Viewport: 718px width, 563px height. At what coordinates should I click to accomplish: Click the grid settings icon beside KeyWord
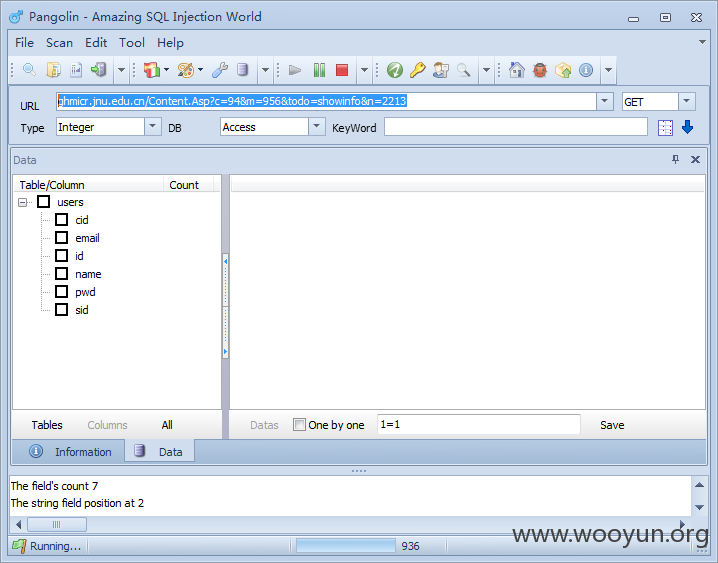[665, 128]
